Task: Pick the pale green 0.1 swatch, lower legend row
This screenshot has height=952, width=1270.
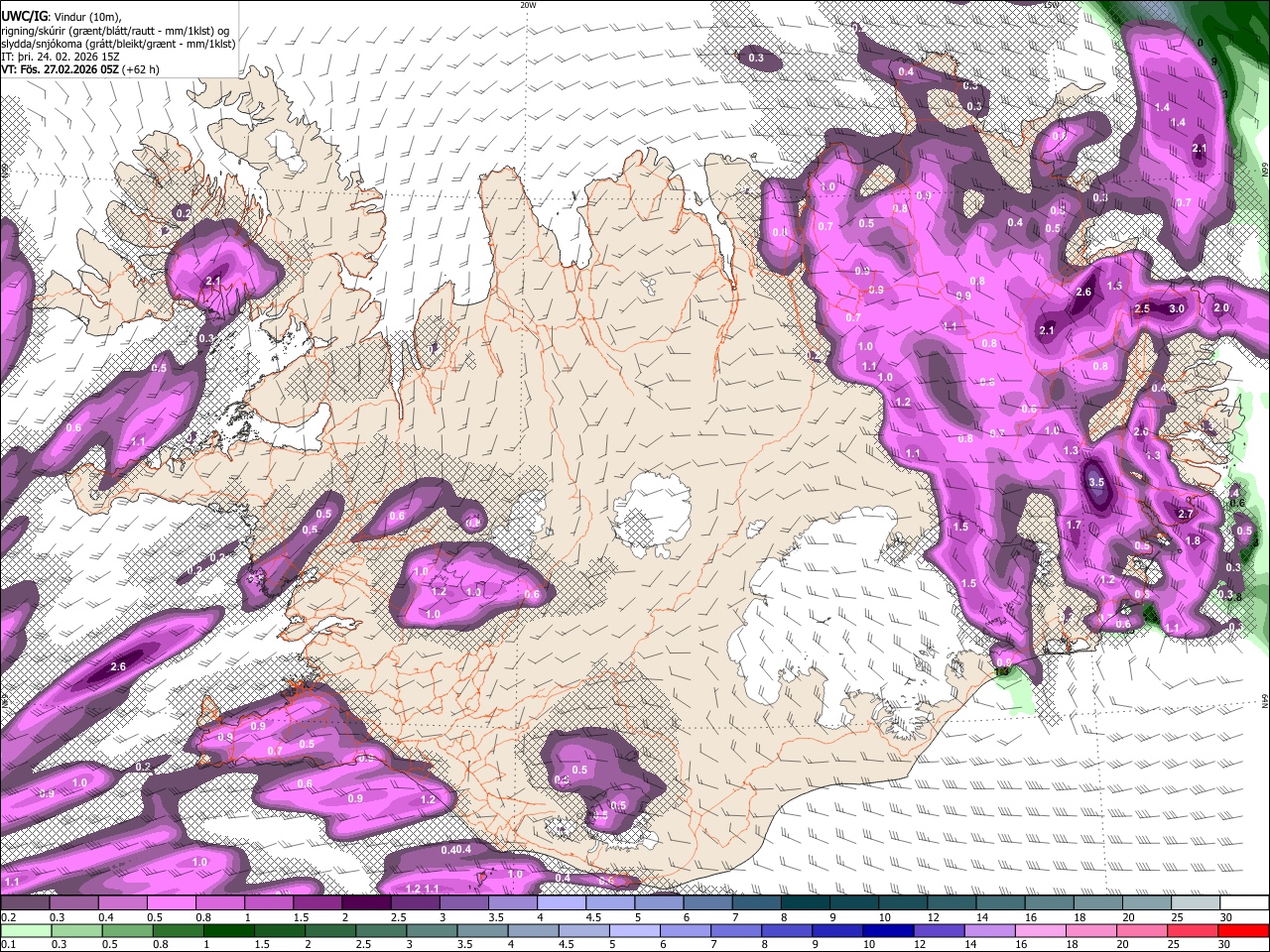Action: pos(27,930)
